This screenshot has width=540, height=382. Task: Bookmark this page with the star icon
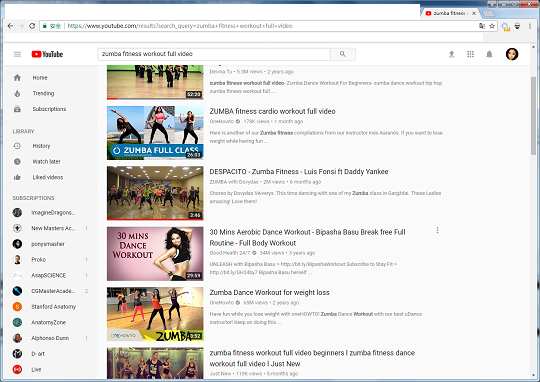point(492,26)
